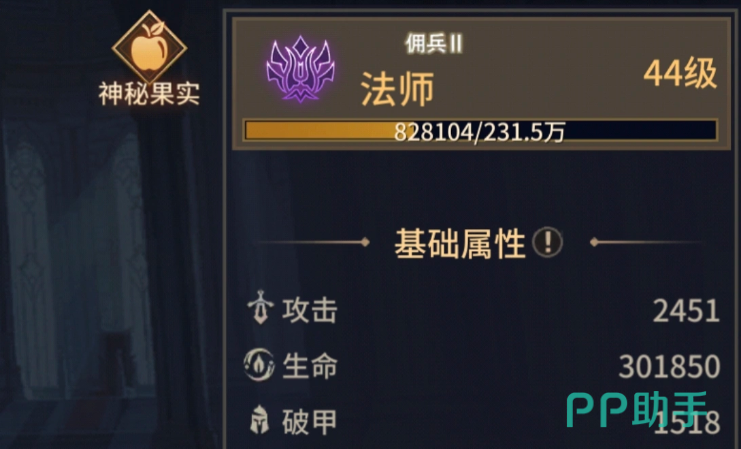This screenshot has height=449, width=741.
Task: Open the 基础属性 info exclamation icon
Action: [x=547, y=242]
